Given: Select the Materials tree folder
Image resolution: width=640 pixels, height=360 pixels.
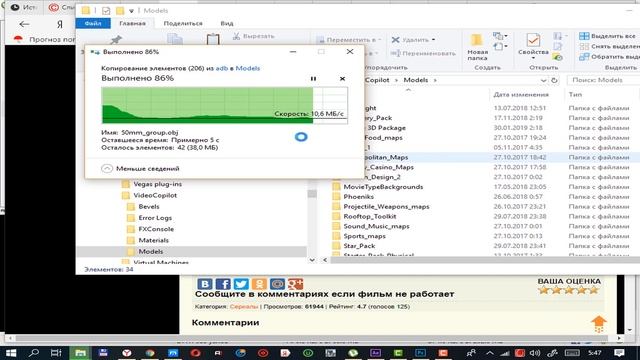Looking at the screenshot, I should pyautogui.click(x=153, y=240).
